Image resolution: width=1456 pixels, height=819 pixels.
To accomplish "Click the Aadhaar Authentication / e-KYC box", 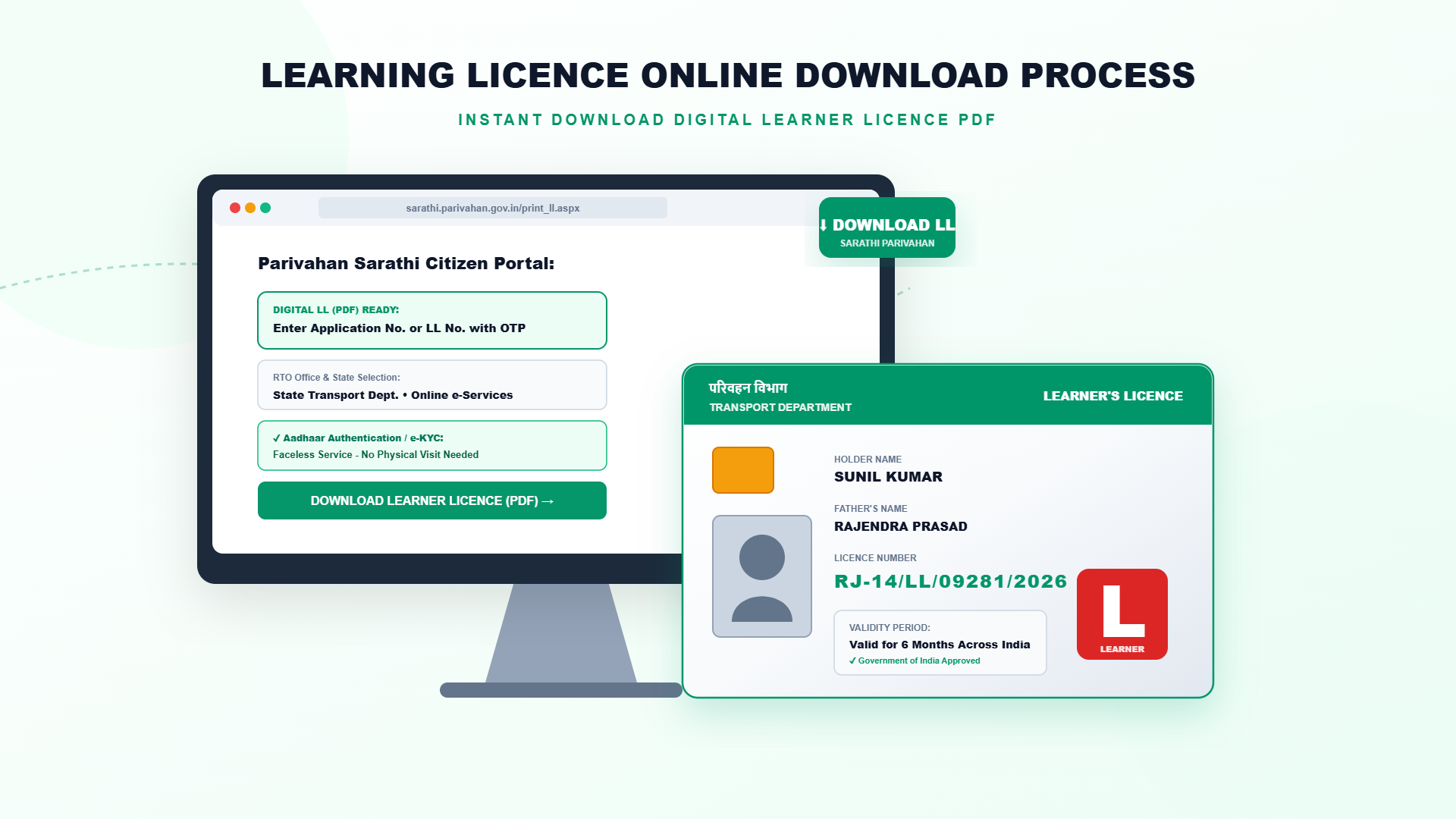I will 432,446.
